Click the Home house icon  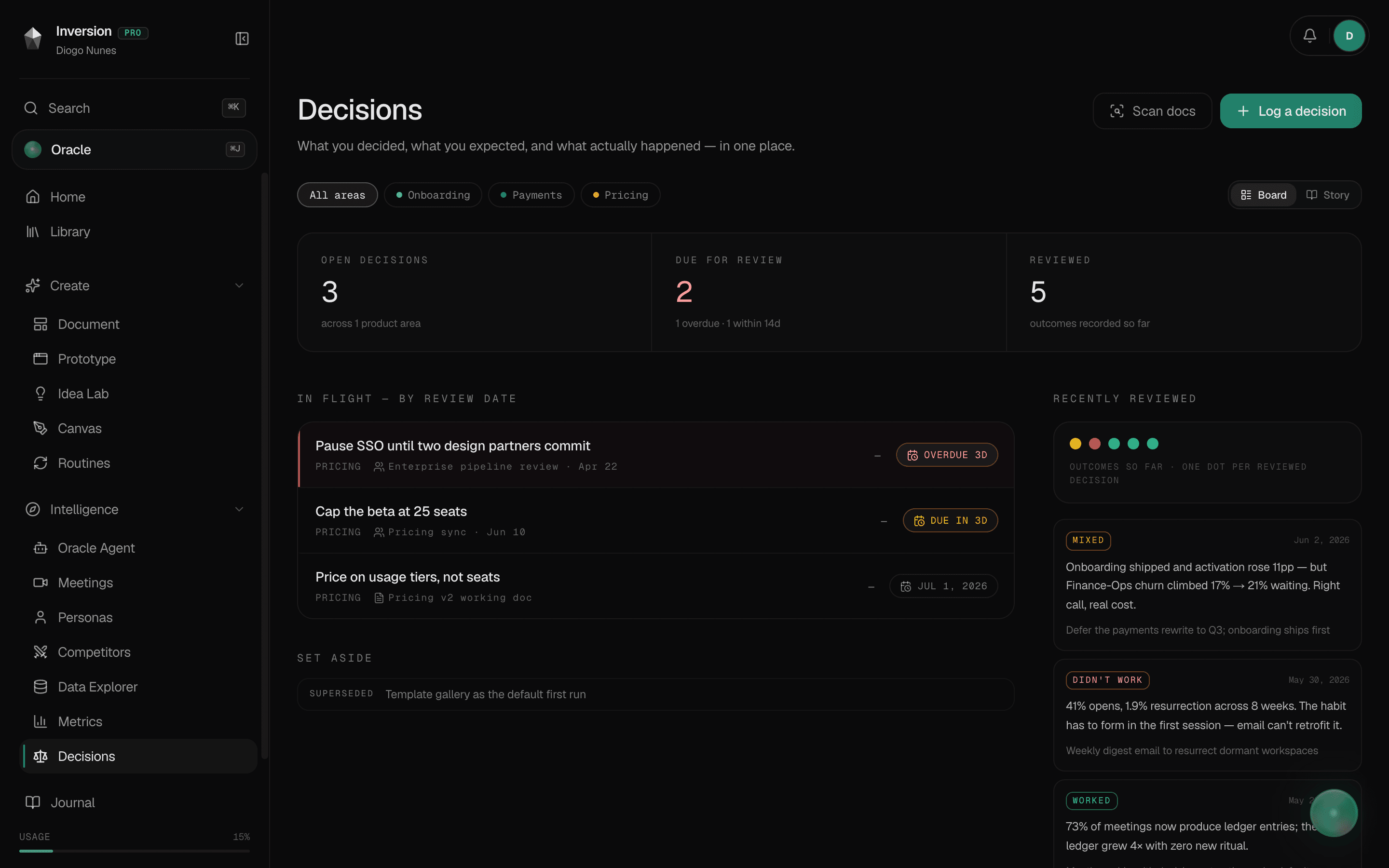point(33,197)
